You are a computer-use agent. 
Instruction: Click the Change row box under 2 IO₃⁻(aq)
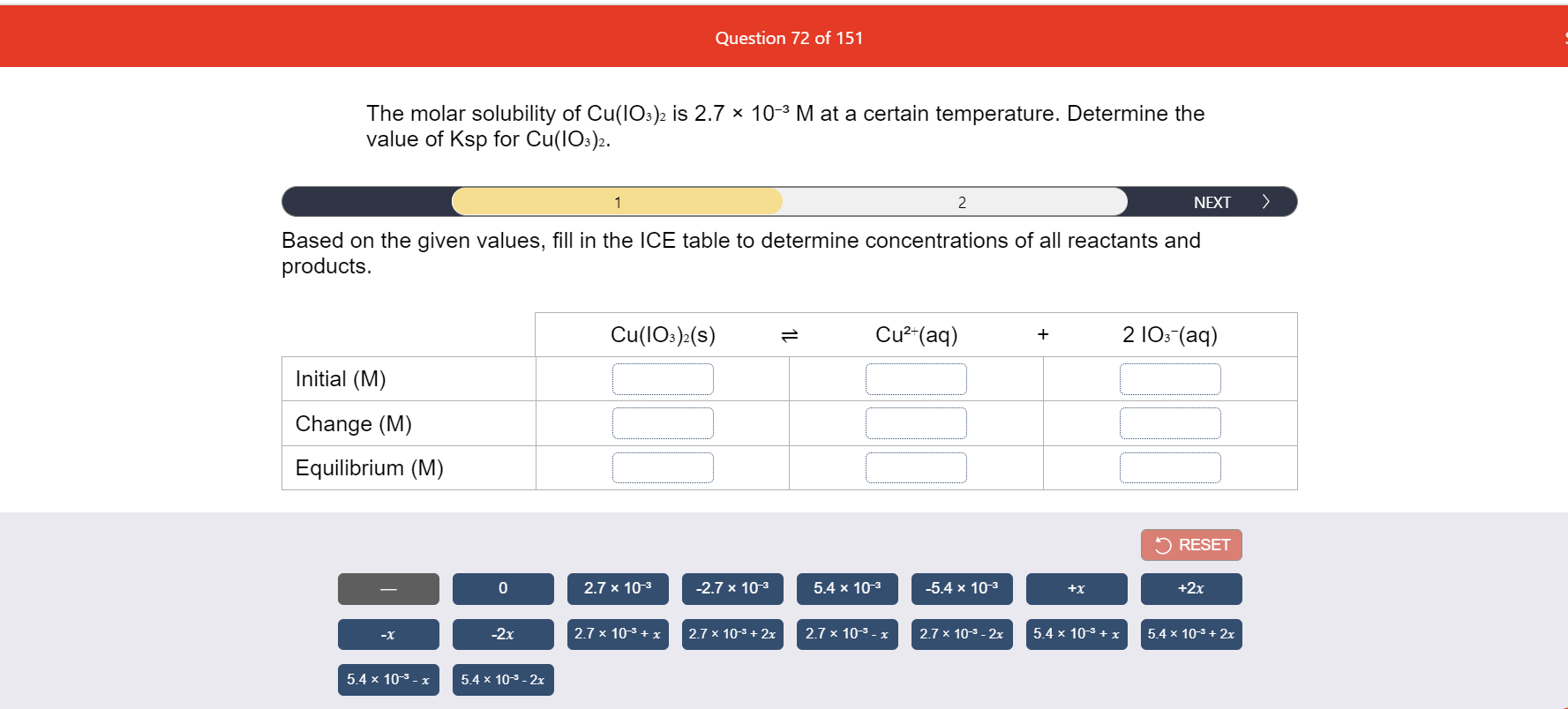pos(1170,422)
